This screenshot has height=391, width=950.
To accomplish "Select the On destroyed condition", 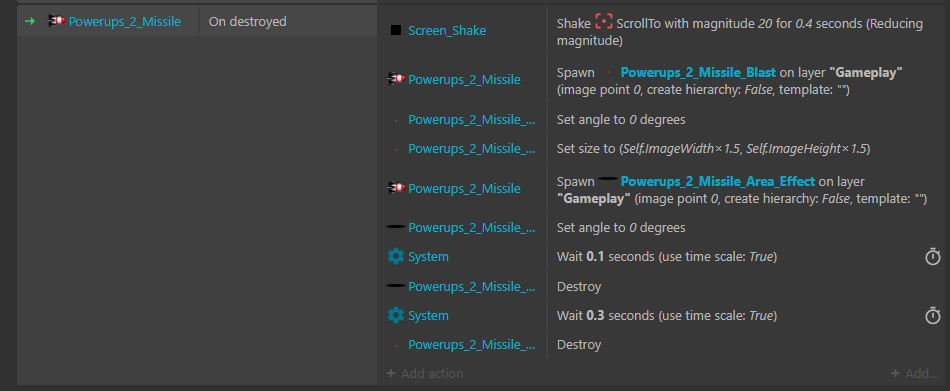I will pos(247,22).
